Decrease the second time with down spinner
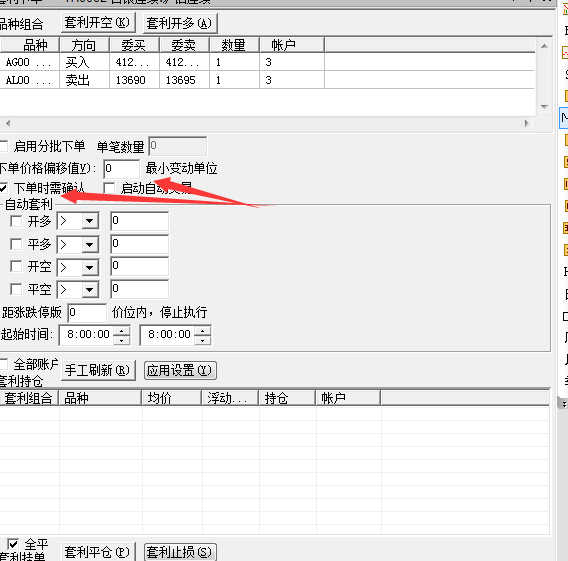This screenshot has width=568, height=561. click(x=203, y=340)
